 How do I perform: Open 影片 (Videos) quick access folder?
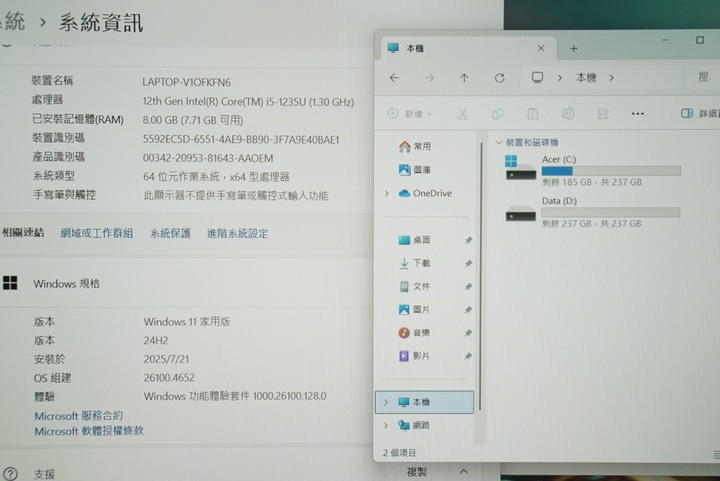click(x=415, y=356)
